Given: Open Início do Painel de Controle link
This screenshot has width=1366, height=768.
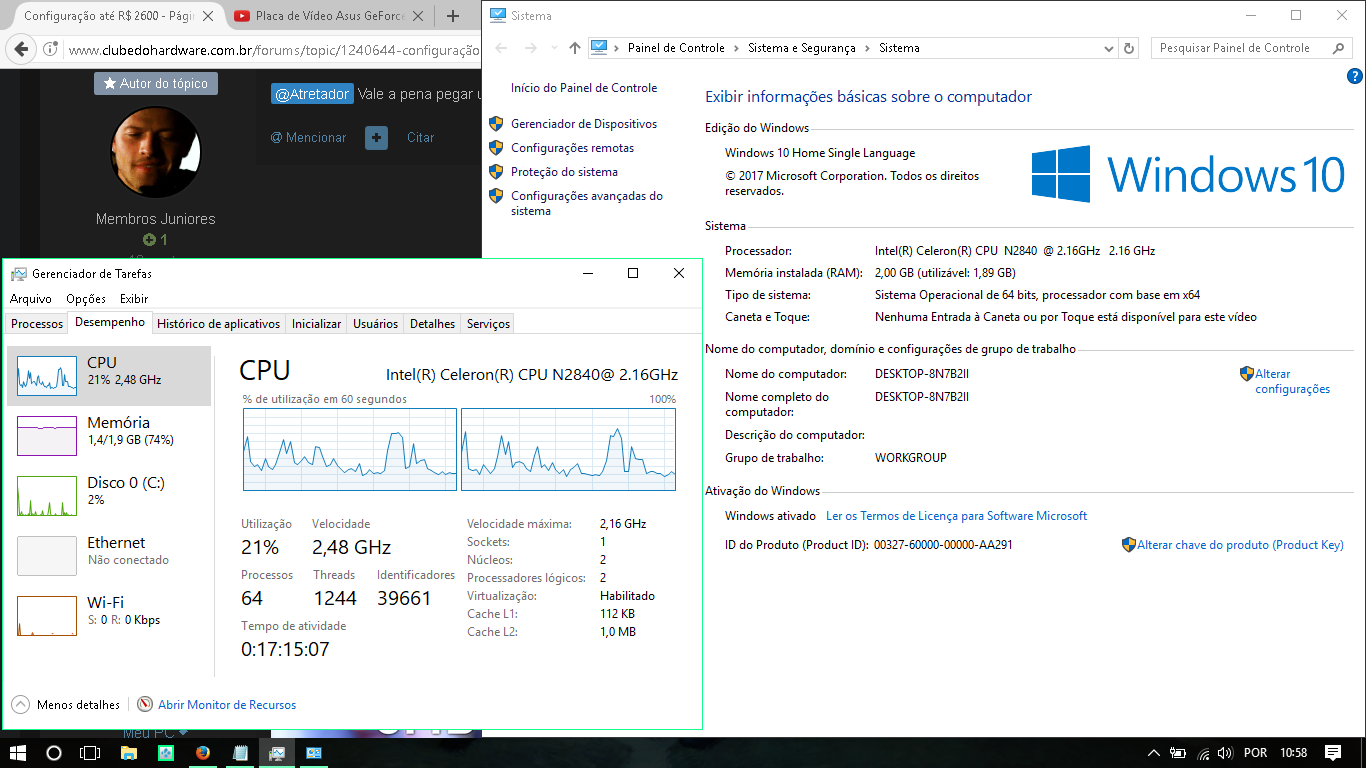Looking at the screenshot, I should pyautogui.click(x=584, y=88).
